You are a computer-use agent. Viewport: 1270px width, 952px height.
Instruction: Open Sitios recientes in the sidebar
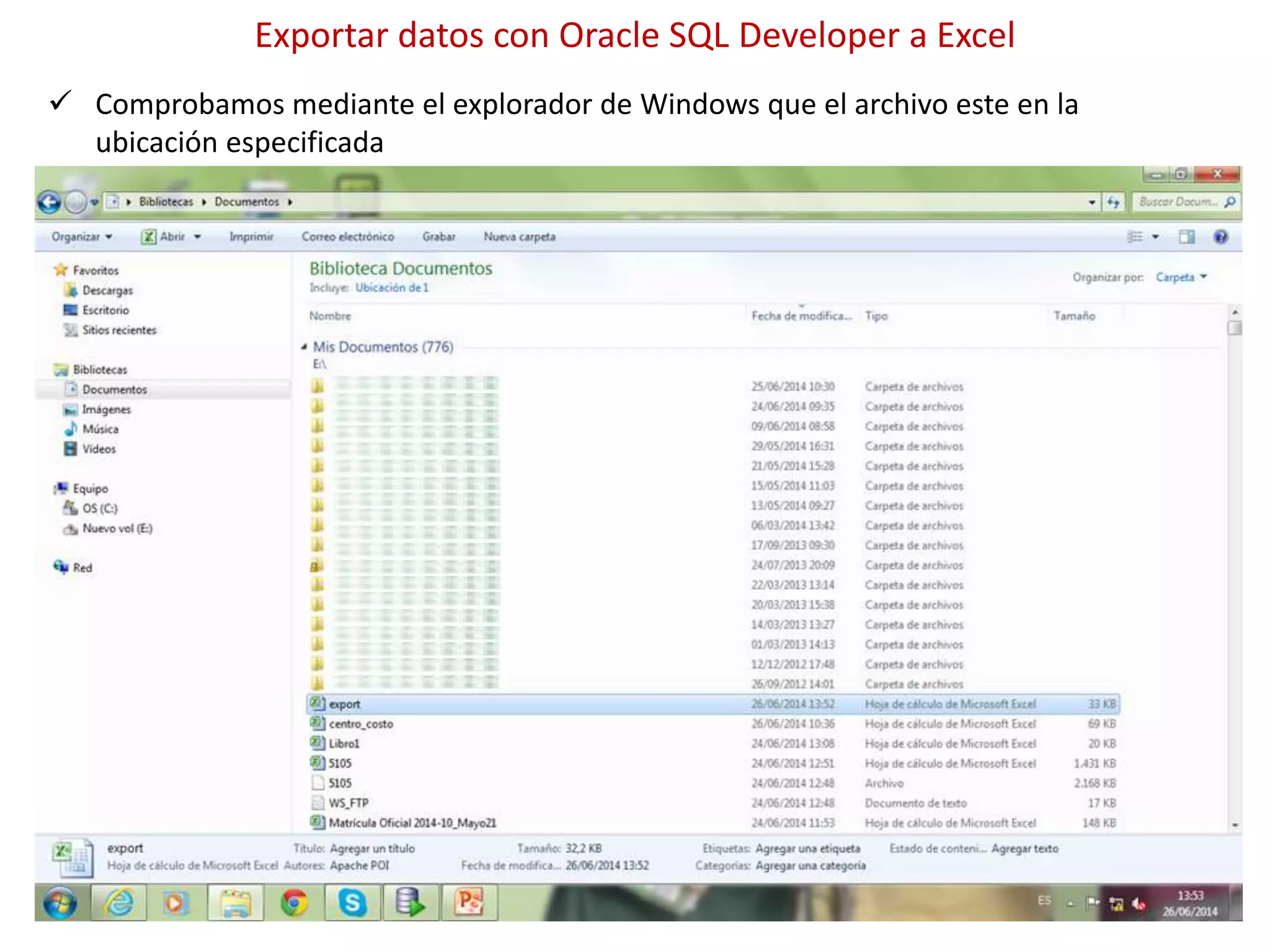(x=119, y=330)
